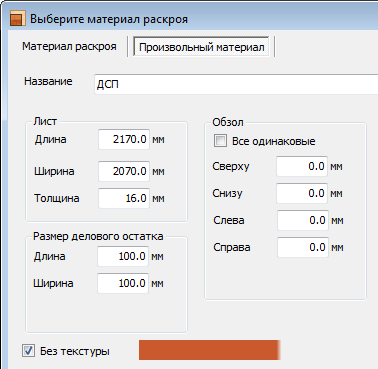Enable the Все одинаковые checkbox

tap(220, 141)
